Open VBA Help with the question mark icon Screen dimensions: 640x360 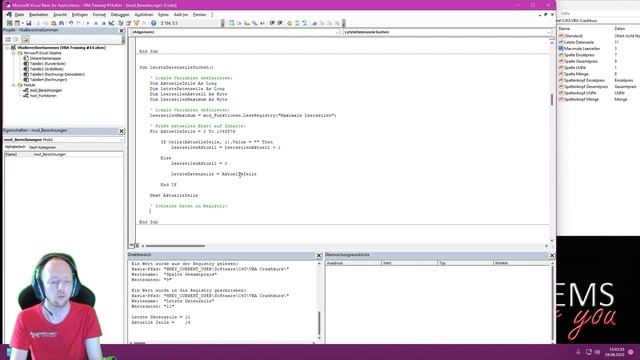click(x=153, y=23)
